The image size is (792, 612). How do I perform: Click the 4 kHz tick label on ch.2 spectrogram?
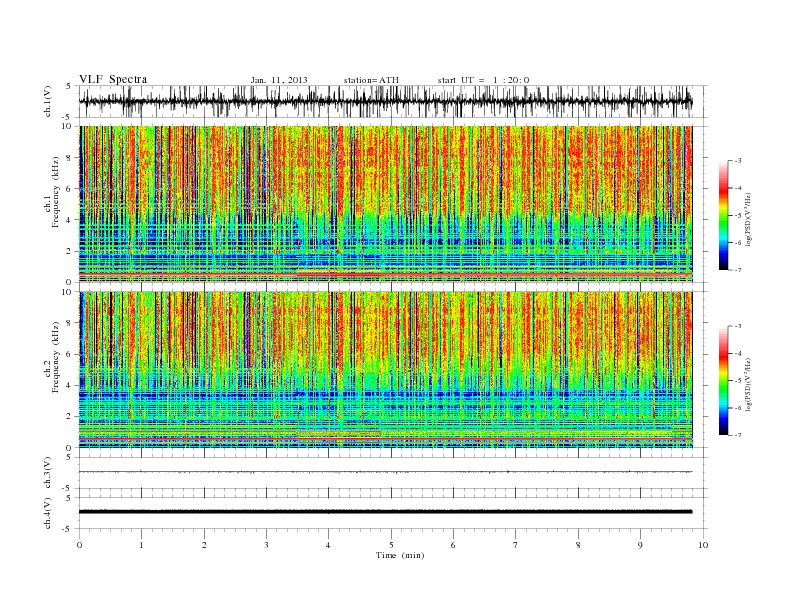point(69,386)
